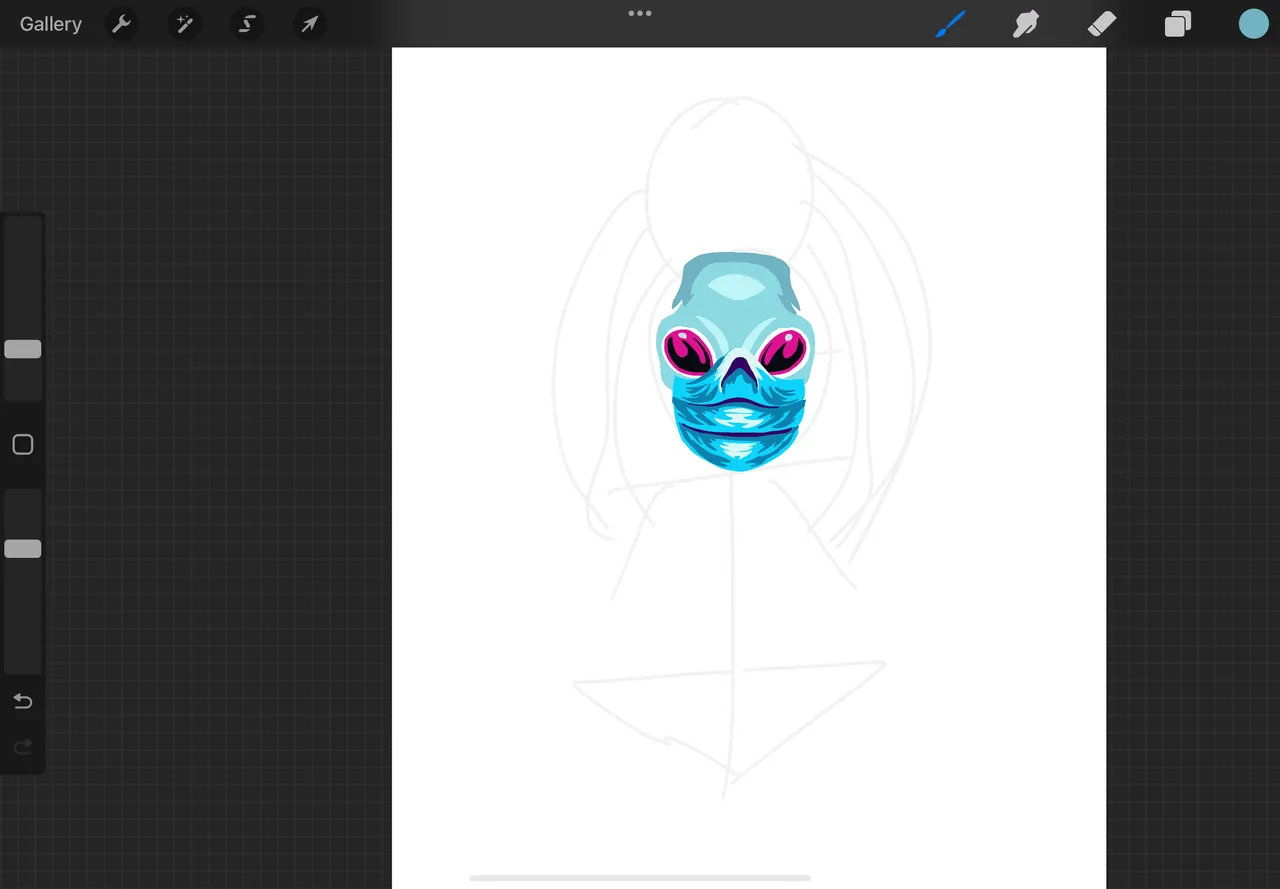Select the Eraser tool
Viewport: 1280px width, 889px height.
tap(1102, 24)
